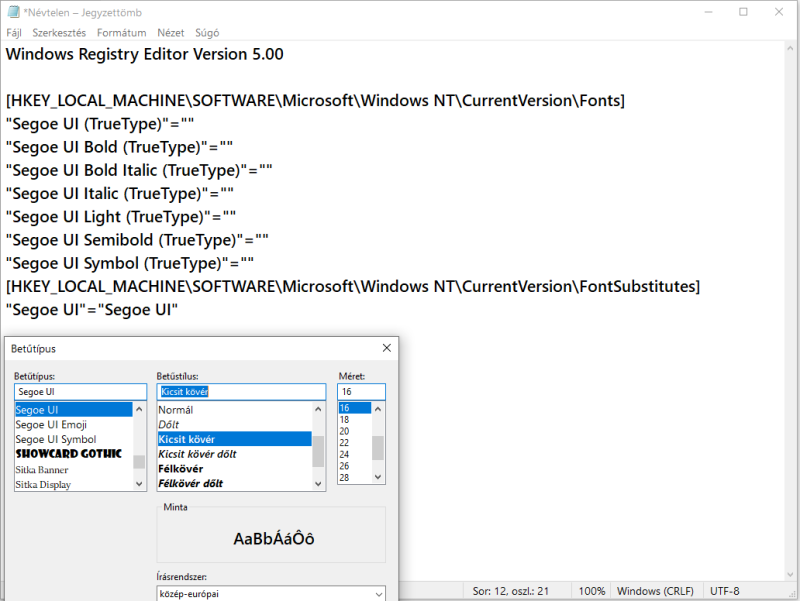Click style list scroll up arrow
This screenshot has width=800, height=601.
tap(318, 409)
